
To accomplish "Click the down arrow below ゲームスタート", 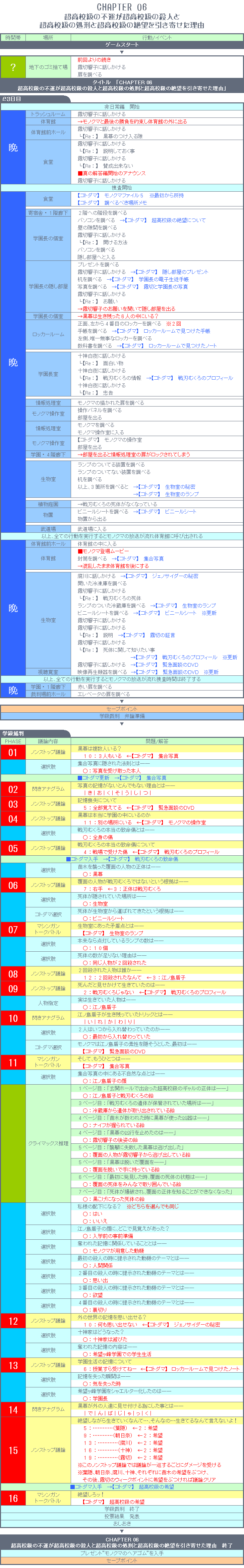I will coord(122,52).
